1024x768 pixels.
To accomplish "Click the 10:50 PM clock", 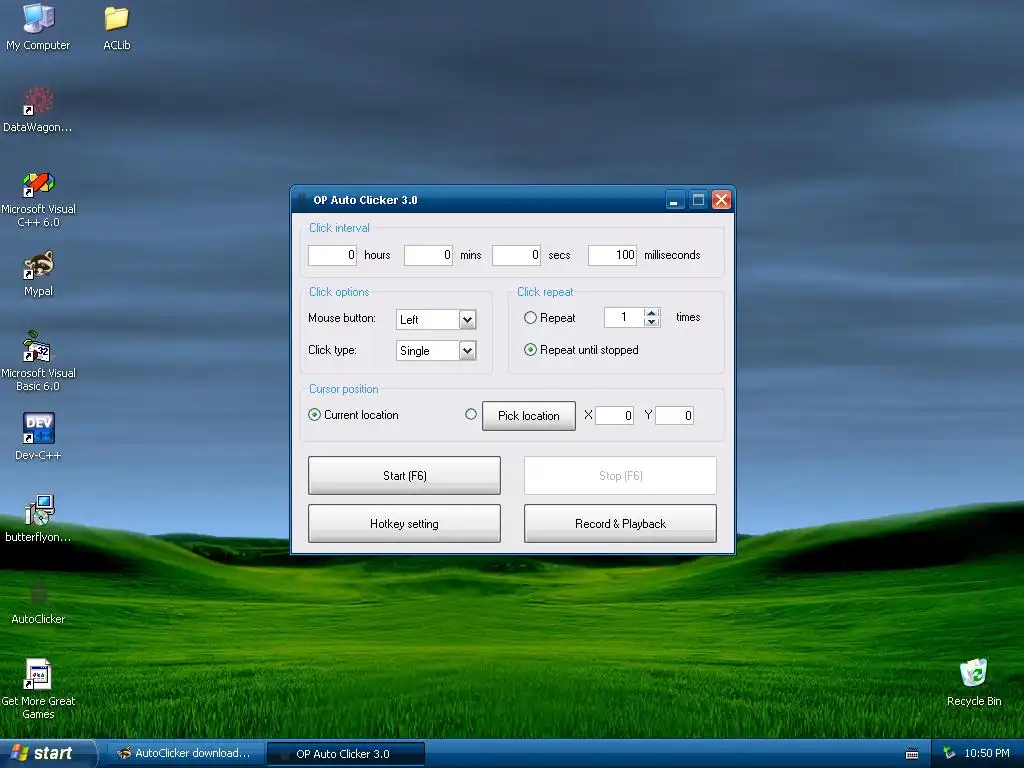I will tap(987, 753).
